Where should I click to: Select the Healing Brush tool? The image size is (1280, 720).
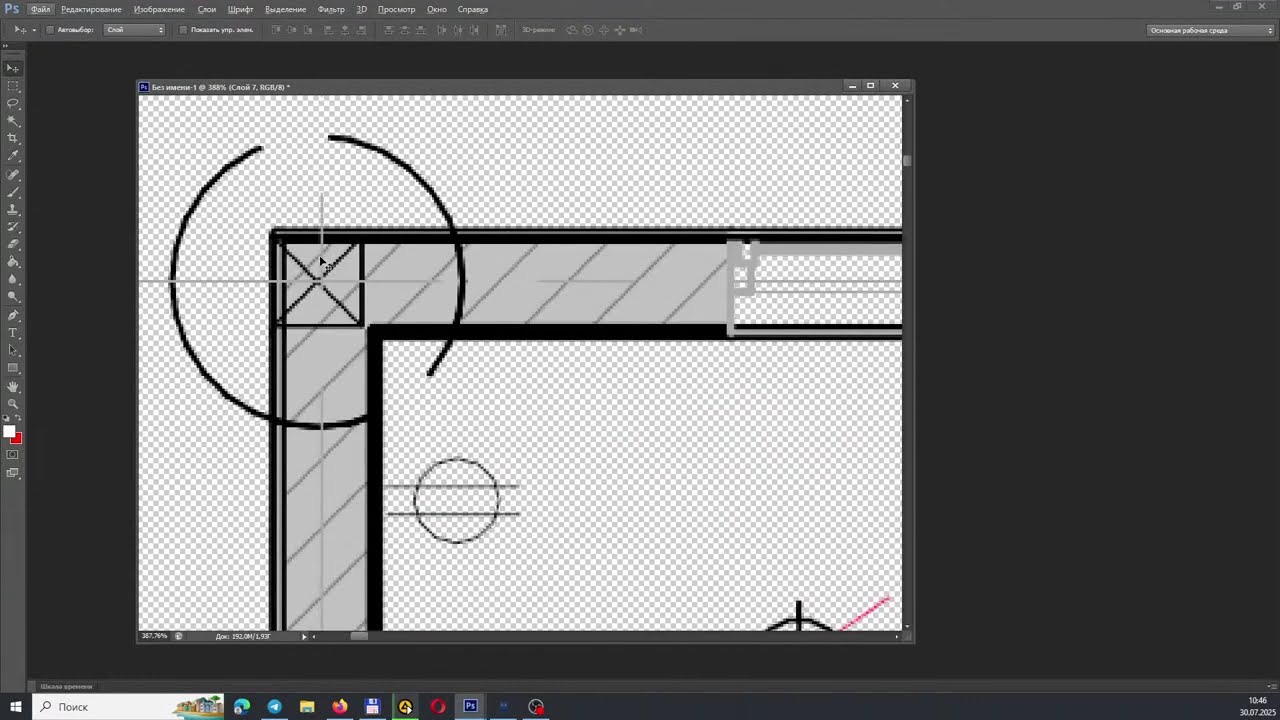point(13,174)
